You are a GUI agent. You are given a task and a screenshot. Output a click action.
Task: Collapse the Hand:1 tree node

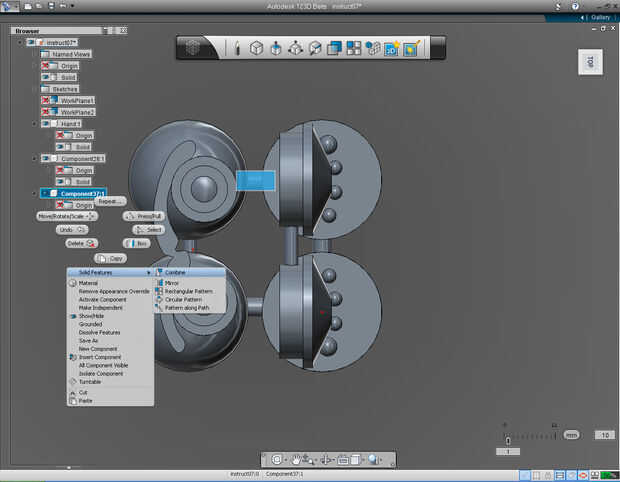point(34,124)
